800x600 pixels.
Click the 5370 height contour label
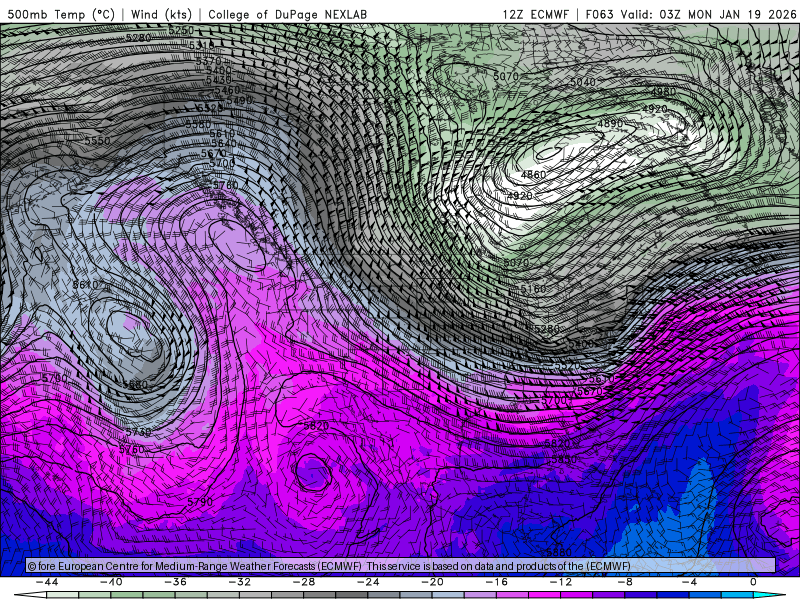coord(209,61)
